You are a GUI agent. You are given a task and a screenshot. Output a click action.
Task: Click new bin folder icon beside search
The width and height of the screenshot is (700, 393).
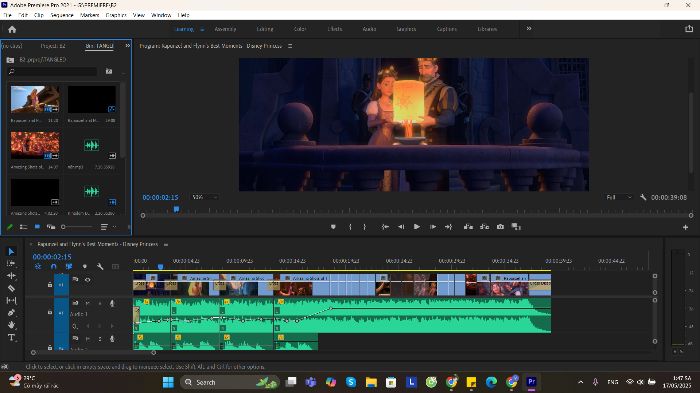point(109,71)
